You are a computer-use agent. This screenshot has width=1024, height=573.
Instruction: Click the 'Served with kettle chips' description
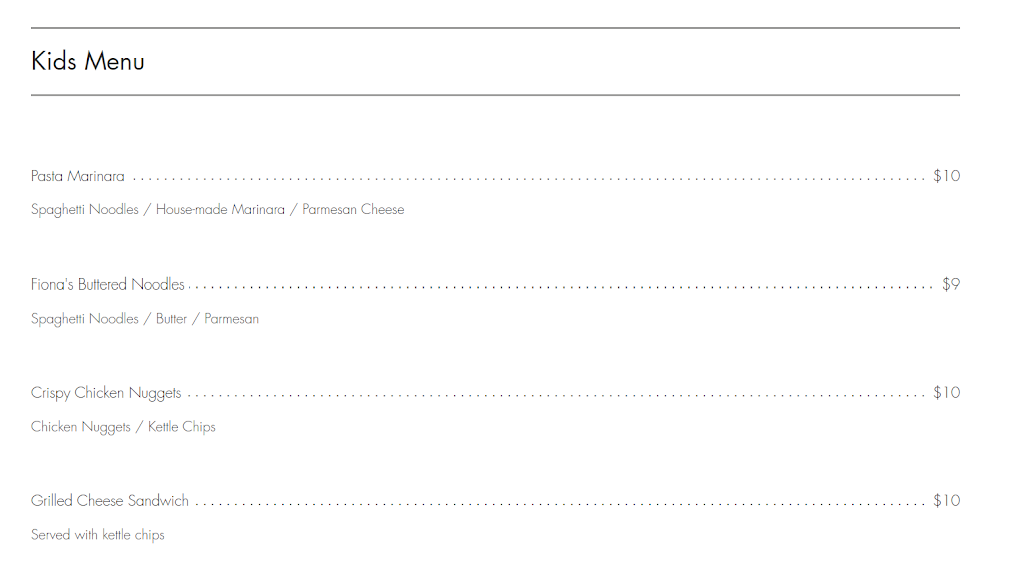point(98,535)
